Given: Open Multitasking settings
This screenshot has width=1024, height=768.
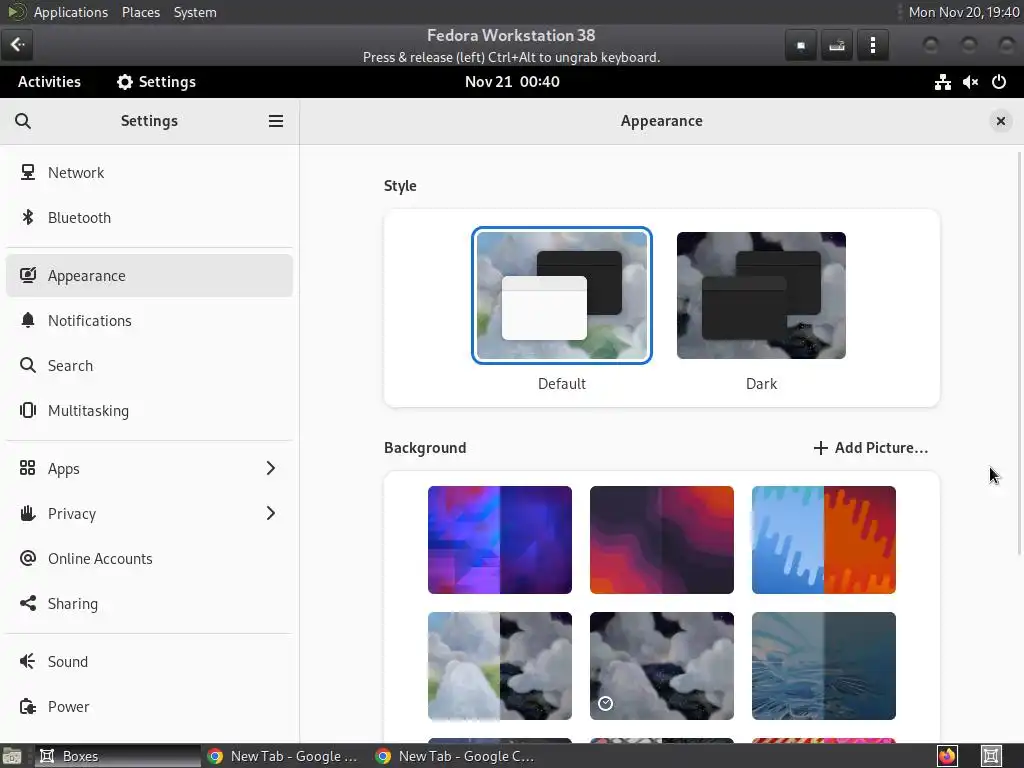Looking at the screenshot, I should pyautogui.click(x=149, y=411).
